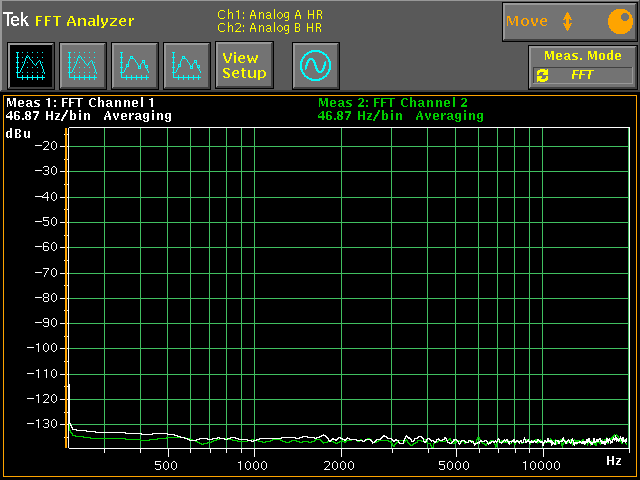
Task: Click the dBu unit label
Action: [x=18, y=133]
